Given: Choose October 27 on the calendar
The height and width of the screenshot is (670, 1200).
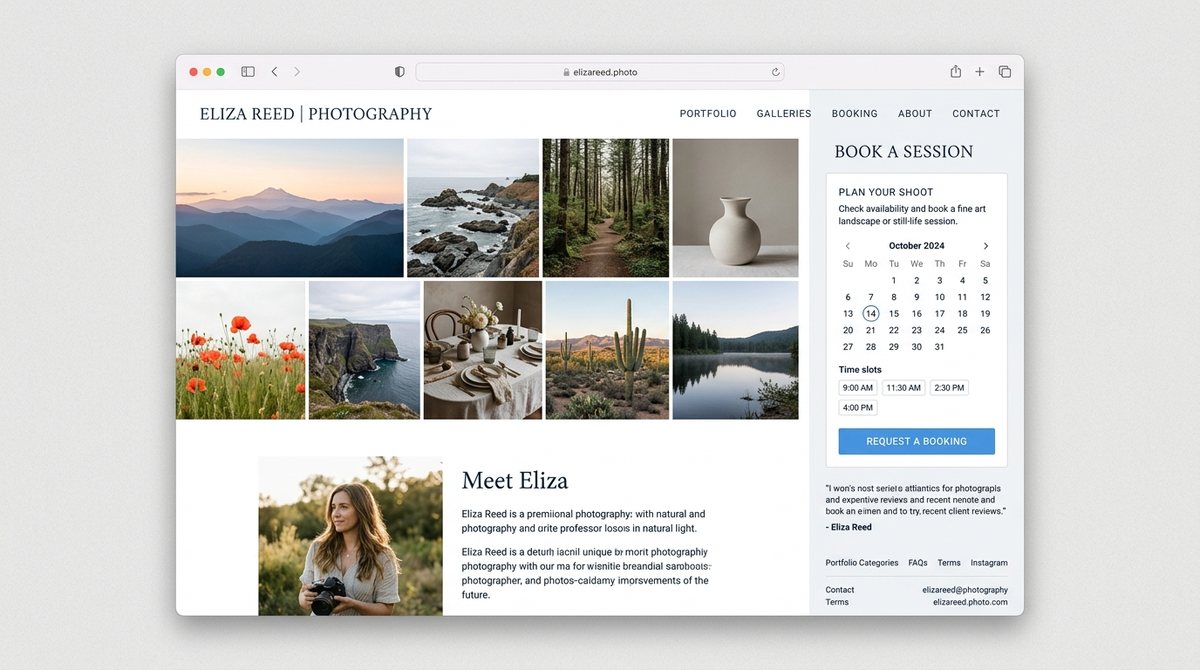Looking at the screenshot, I should [x=848, y=347].
